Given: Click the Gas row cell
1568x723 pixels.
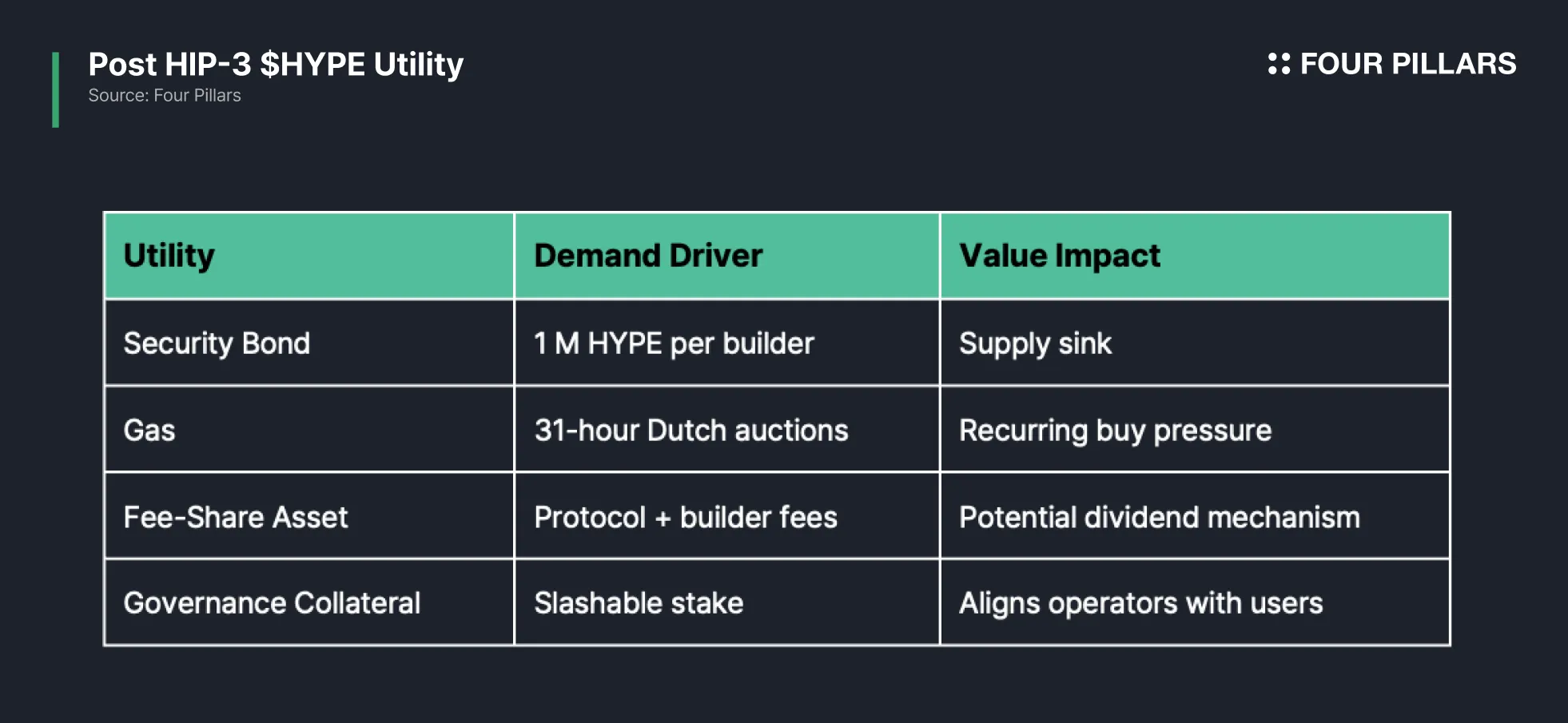Looking at the screenshot, I should [309, 430].
